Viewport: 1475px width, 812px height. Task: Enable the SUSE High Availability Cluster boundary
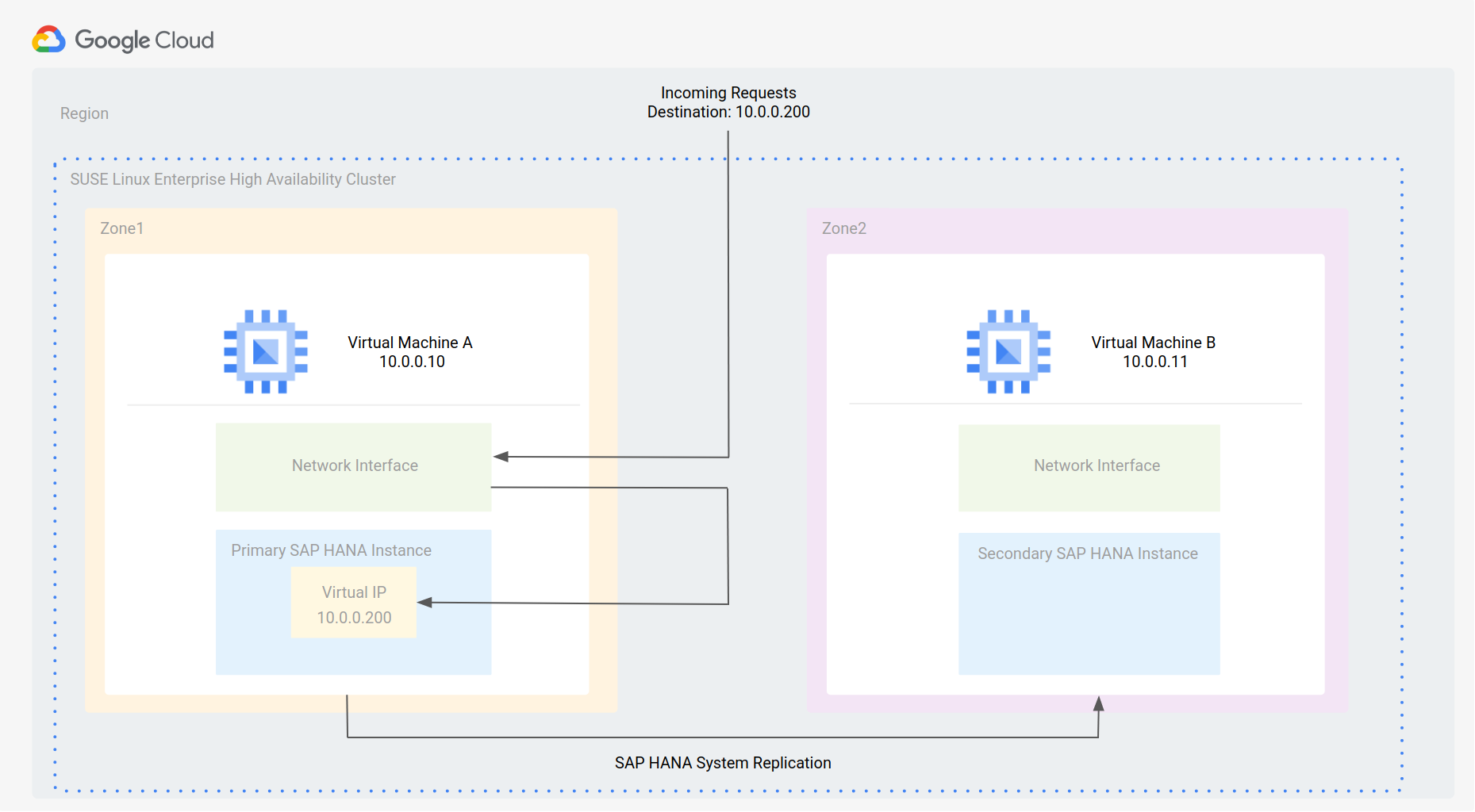pos(232,179)
